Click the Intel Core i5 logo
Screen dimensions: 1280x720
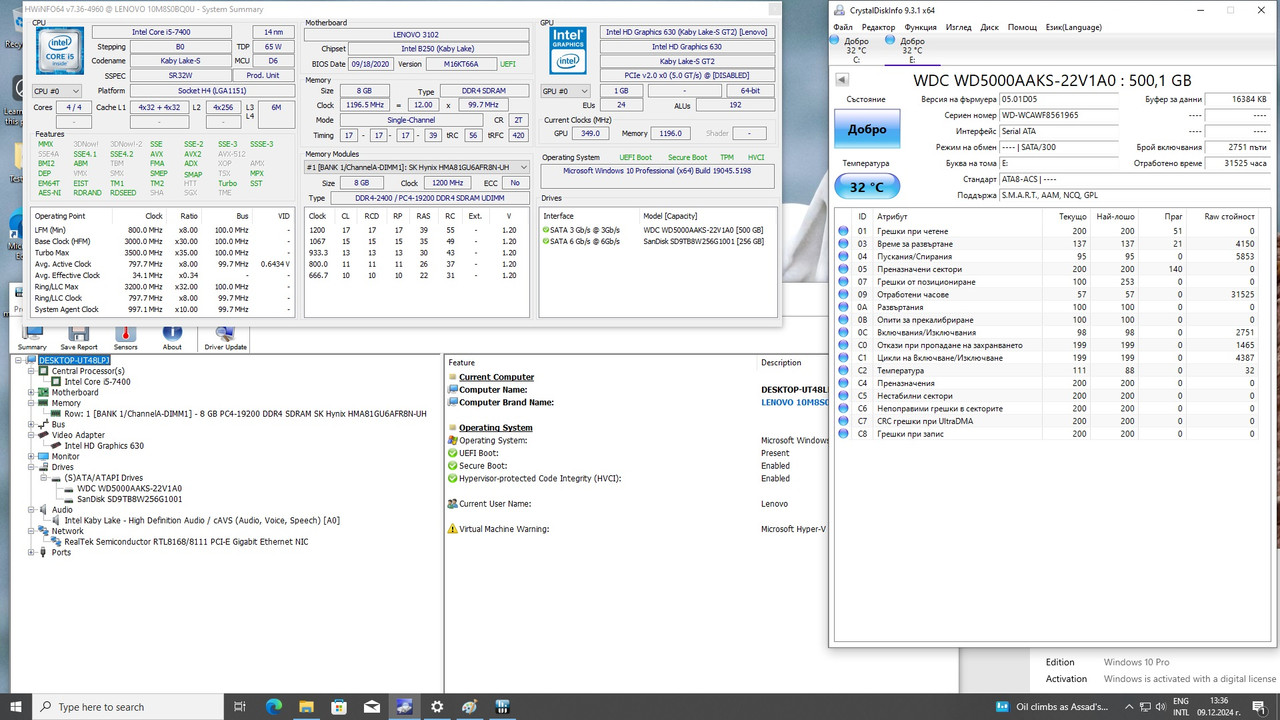60,50
